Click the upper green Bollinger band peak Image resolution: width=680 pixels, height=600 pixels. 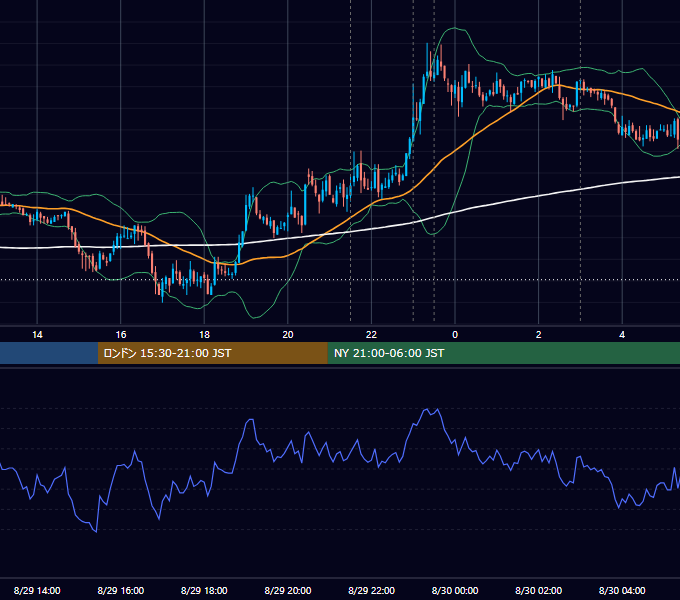[x=454, y=28]
